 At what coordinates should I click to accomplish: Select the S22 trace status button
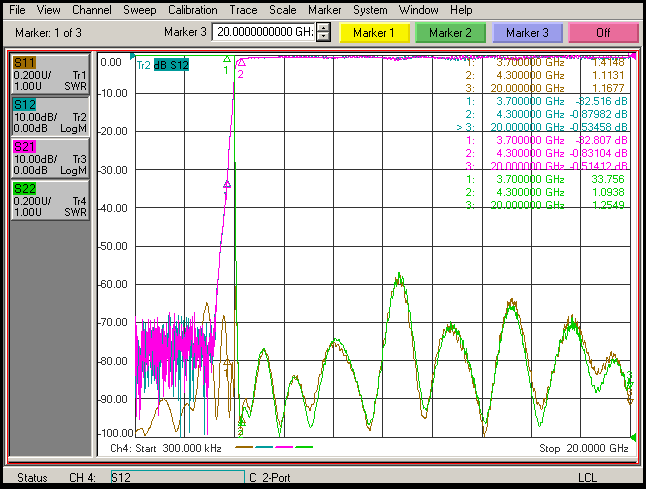coord(49,200)
